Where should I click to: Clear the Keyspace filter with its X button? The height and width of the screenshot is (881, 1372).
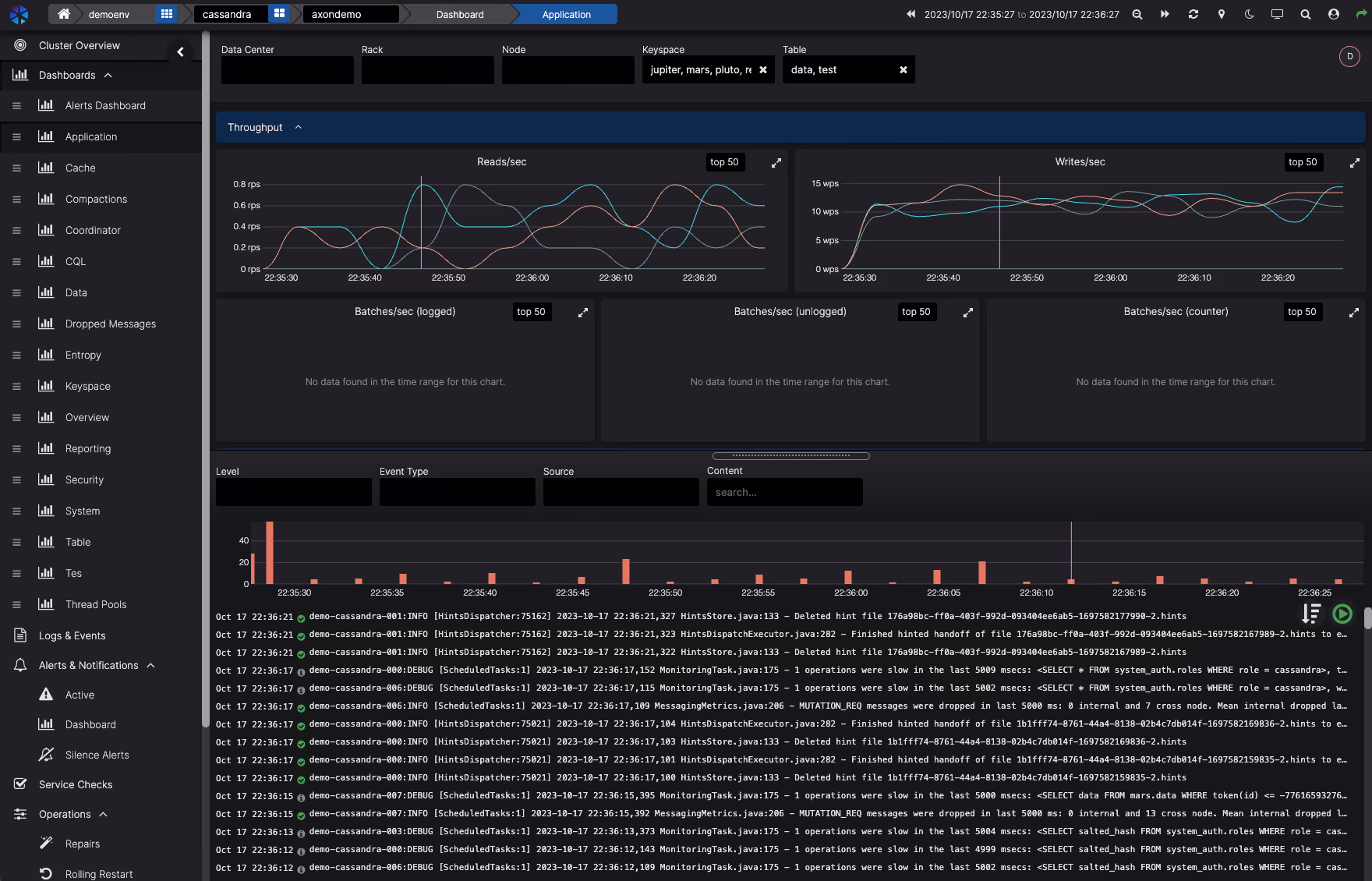pos(763,69)
